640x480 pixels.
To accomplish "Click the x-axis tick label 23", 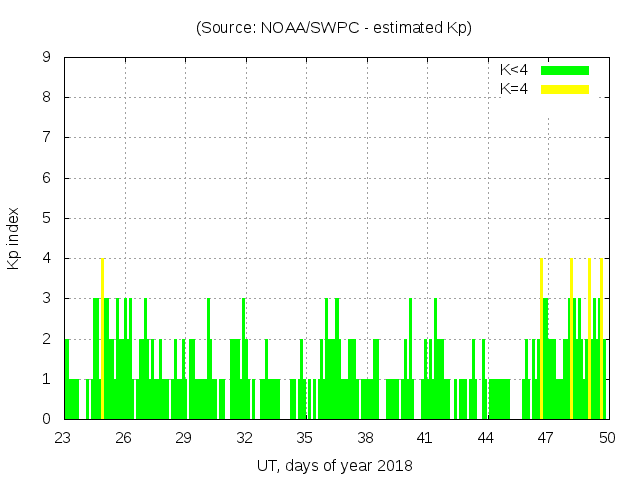I will 64,438.
